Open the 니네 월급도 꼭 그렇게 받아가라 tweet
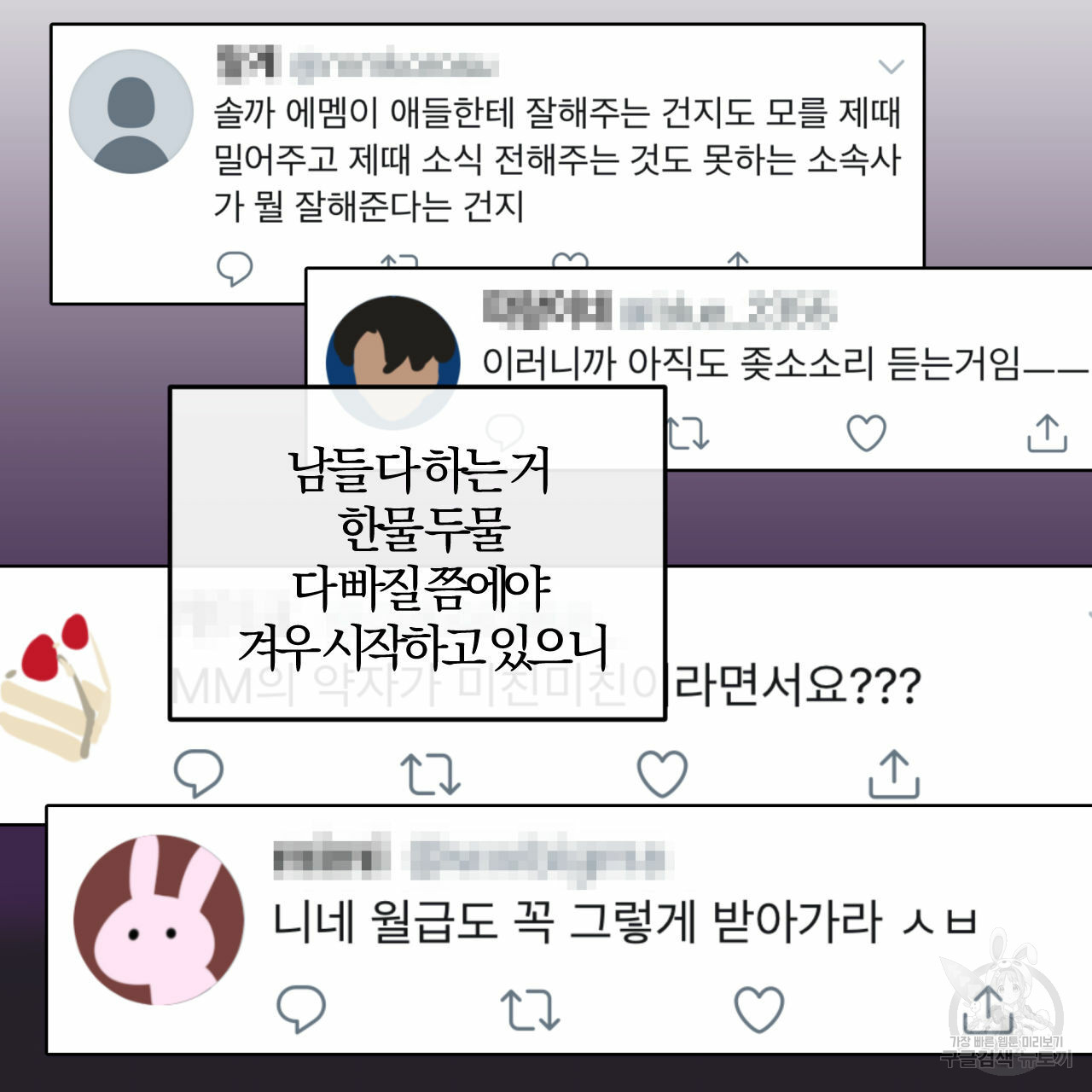This screenshot has height=1092, width=1092. pyautogui.click(x=625, y=921)
